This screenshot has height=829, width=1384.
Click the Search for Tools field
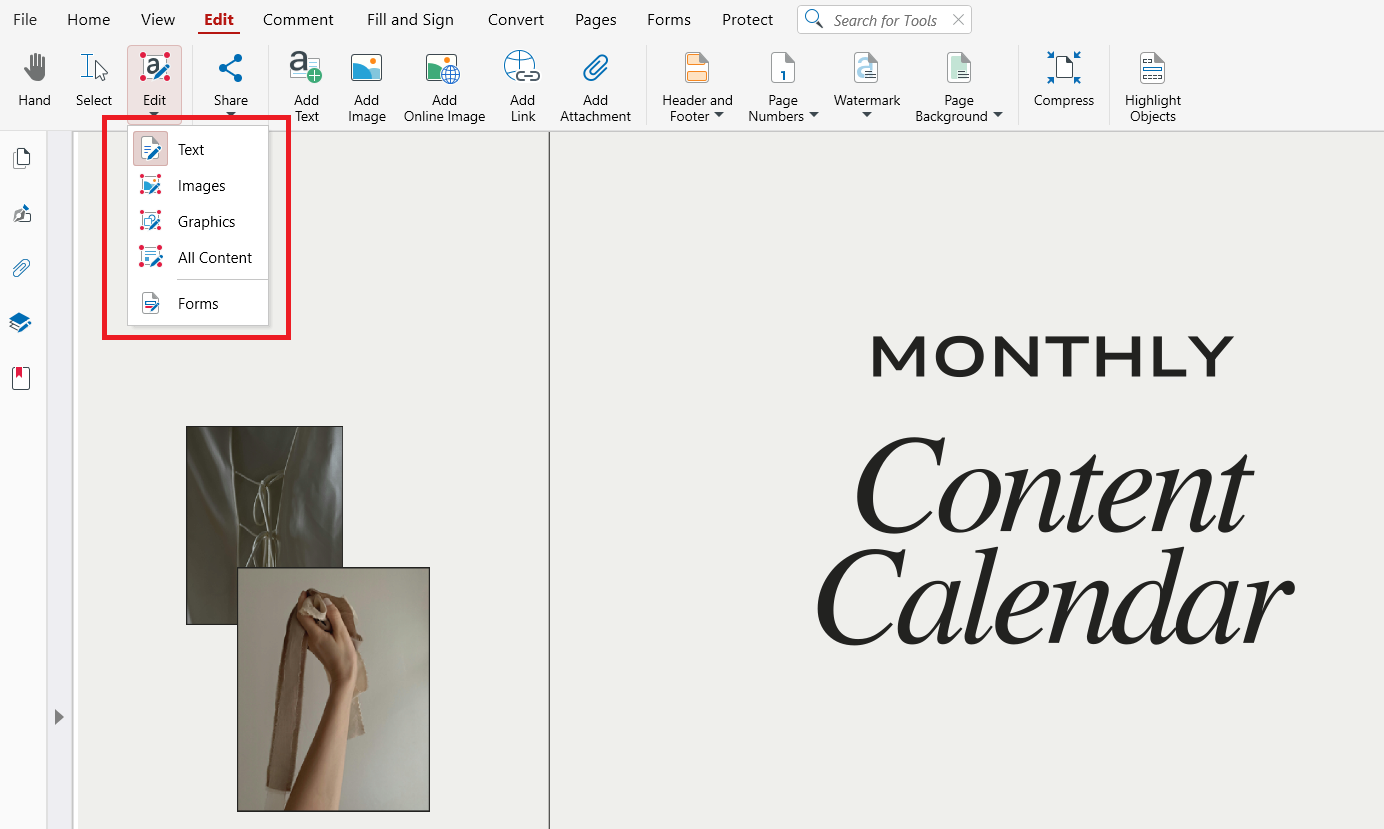tap(885, 20)
